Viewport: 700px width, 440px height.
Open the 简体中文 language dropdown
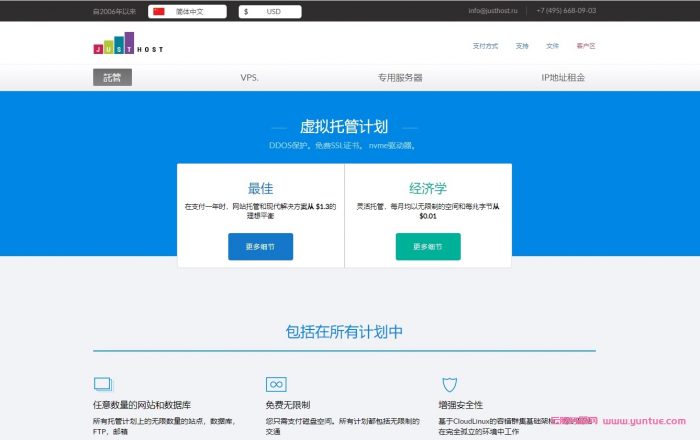189,11
